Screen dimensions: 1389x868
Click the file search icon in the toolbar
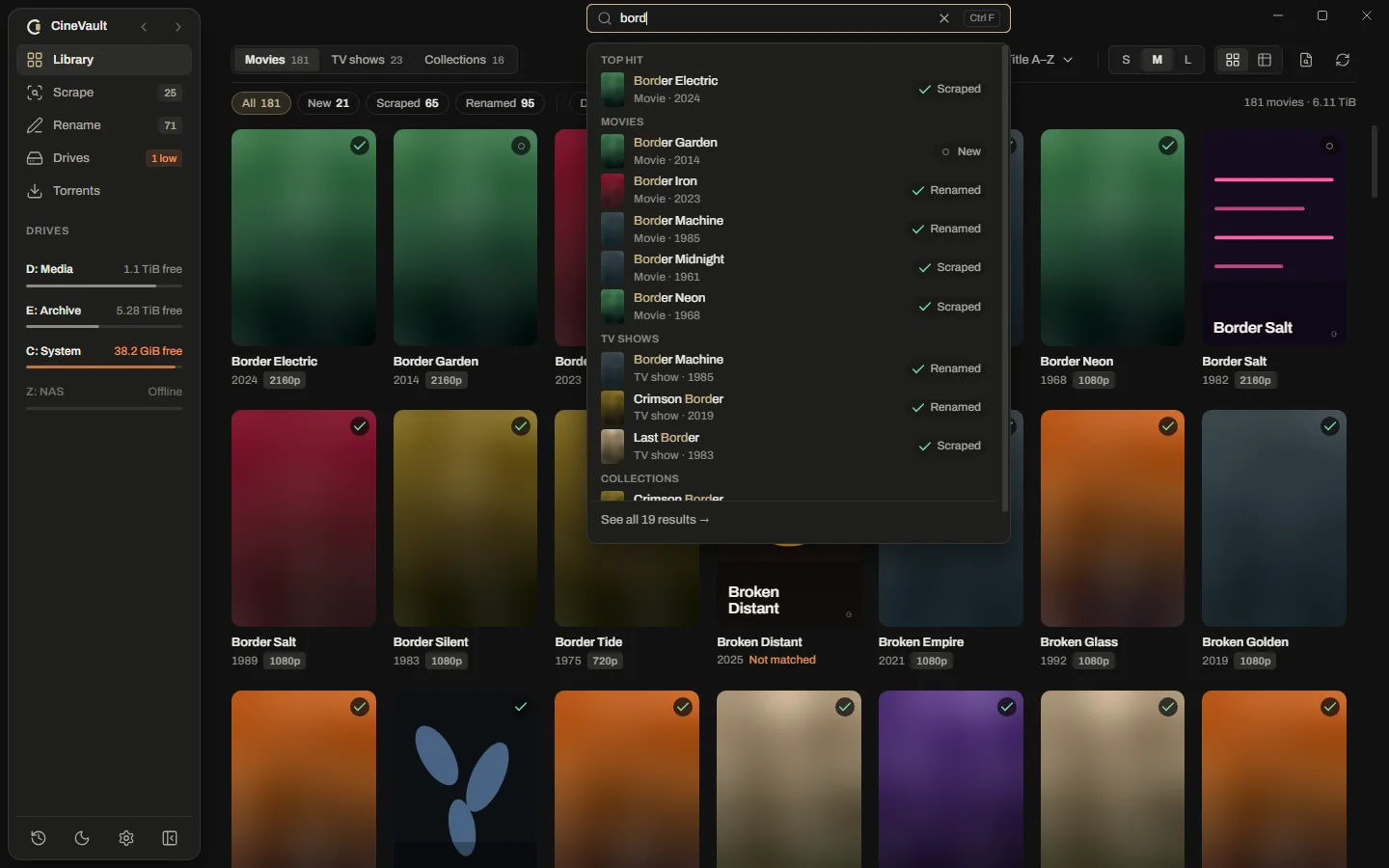[x=1306, y=60]
